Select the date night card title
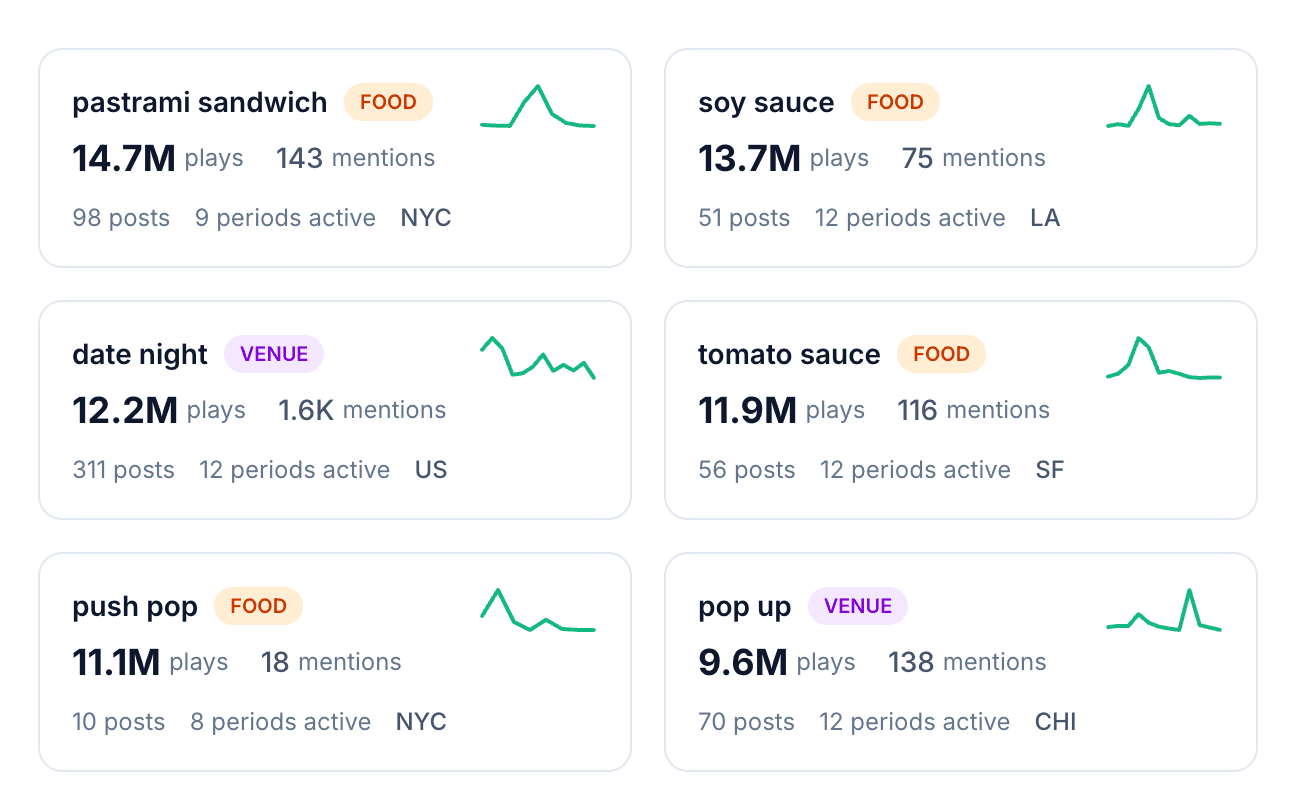The height and width of the screenshot is (804, 1298). (139, 354)
